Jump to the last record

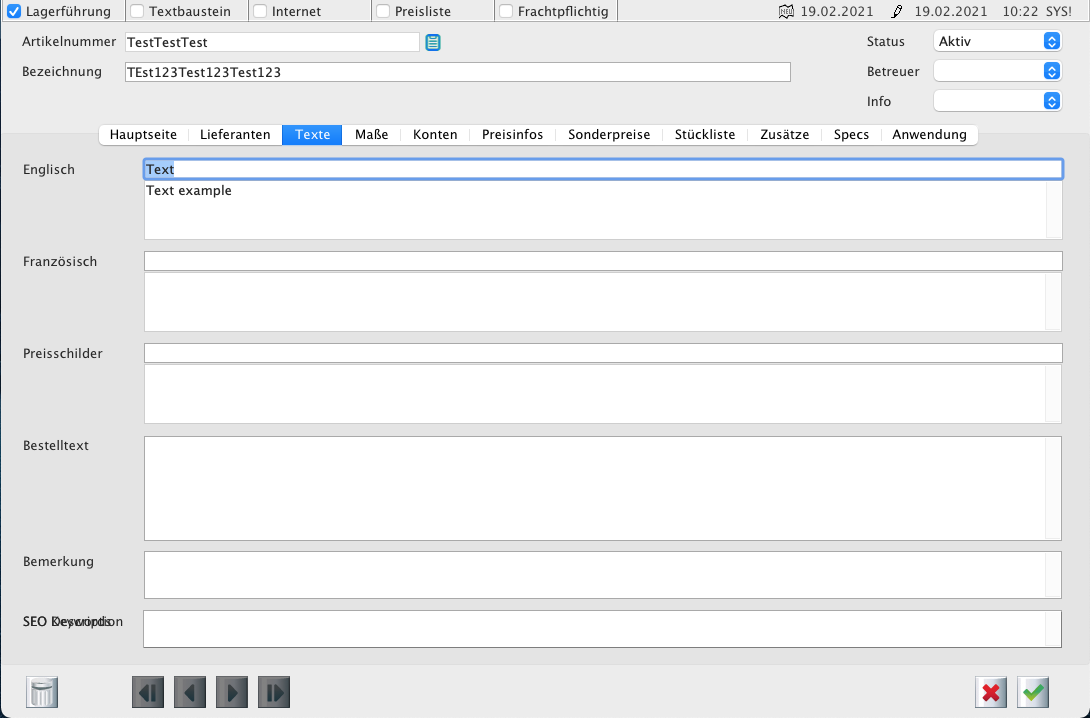274,692
